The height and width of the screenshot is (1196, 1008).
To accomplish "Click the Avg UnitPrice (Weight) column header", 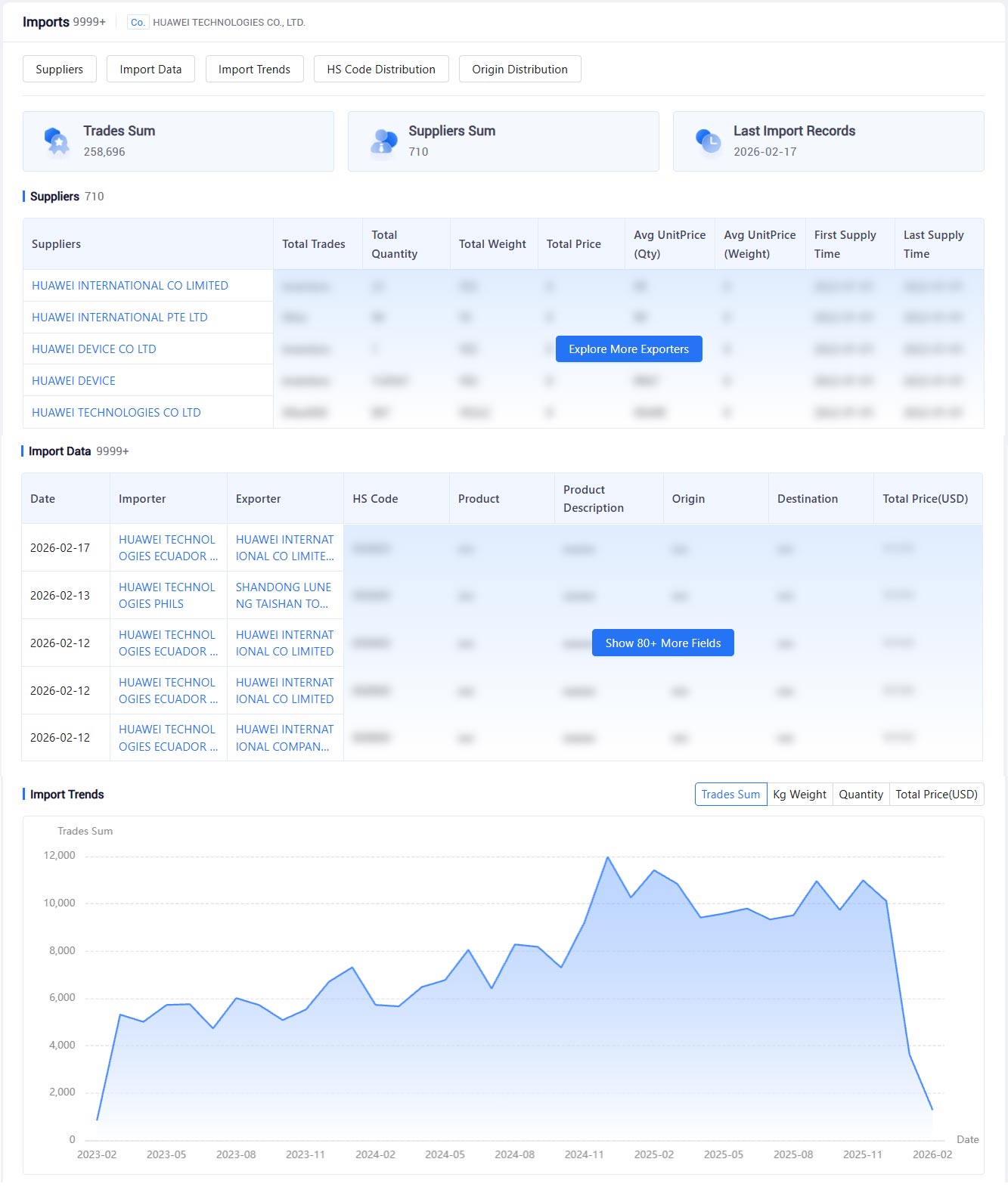I will [x=759, y=244].
